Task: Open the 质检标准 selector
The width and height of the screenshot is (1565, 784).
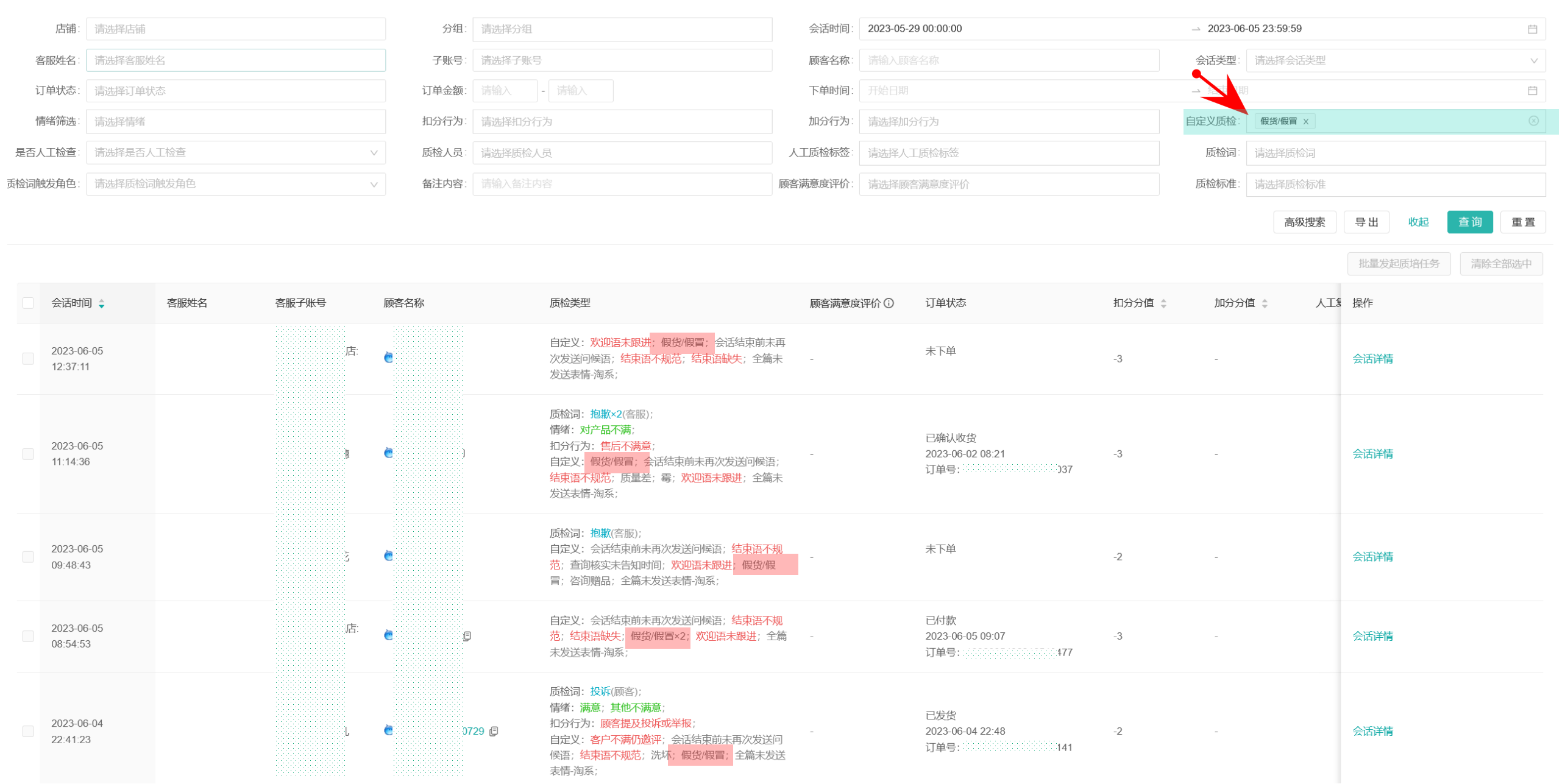Action: coord(1396,184)
